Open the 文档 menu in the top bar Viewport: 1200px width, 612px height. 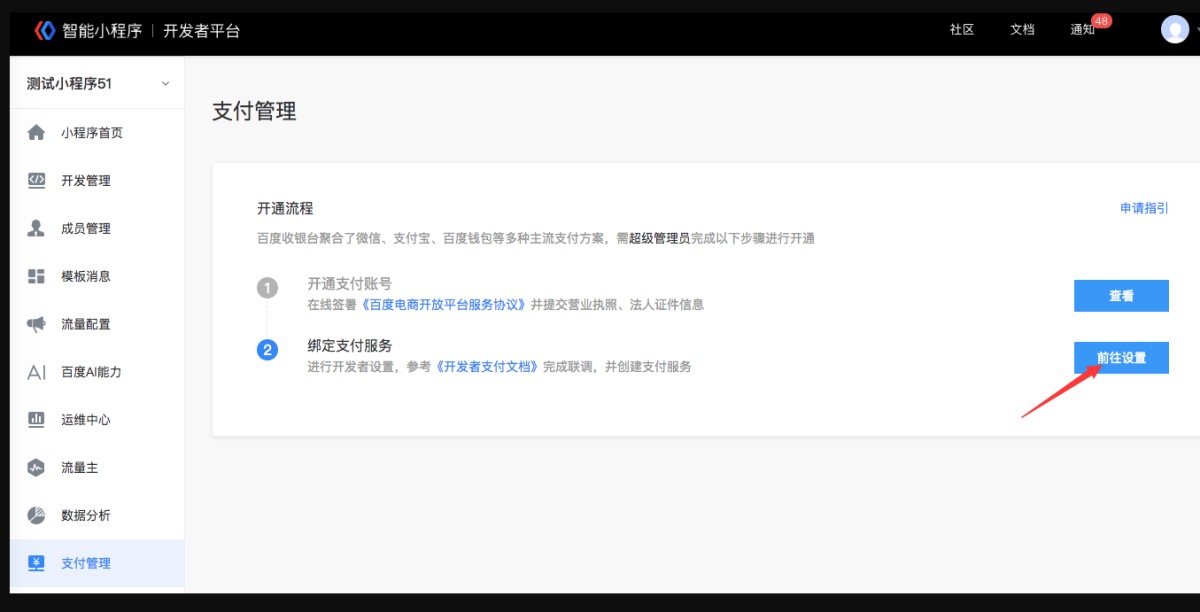[x=1022, y=30]
